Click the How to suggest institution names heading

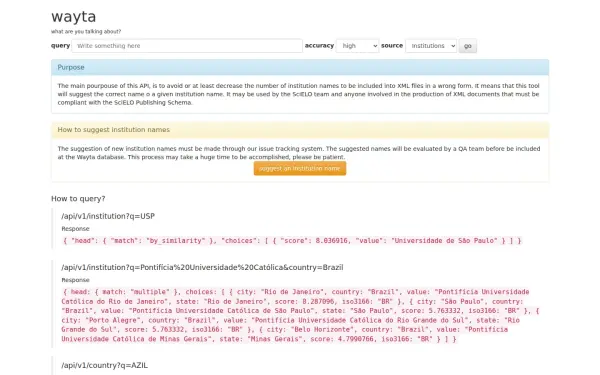[114, 130]
